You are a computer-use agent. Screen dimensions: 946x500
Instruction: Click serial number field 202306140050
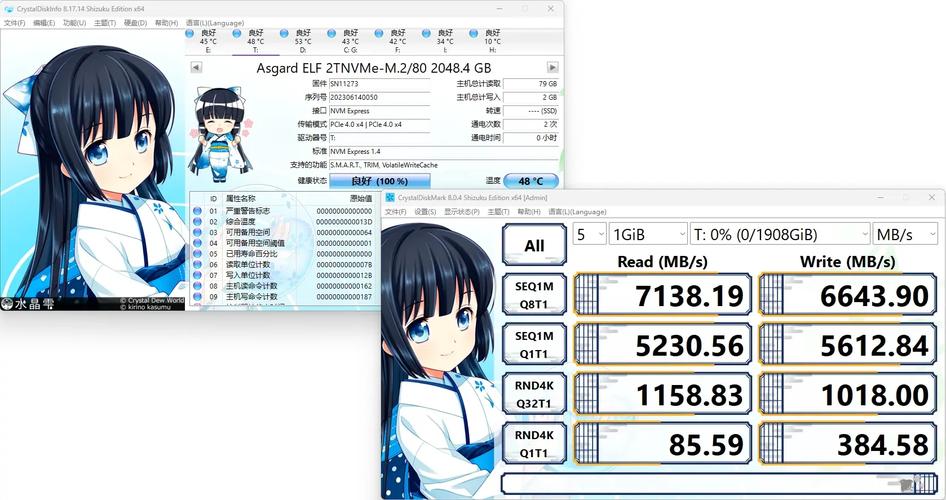pyautogui.click(x=379, y=97)
